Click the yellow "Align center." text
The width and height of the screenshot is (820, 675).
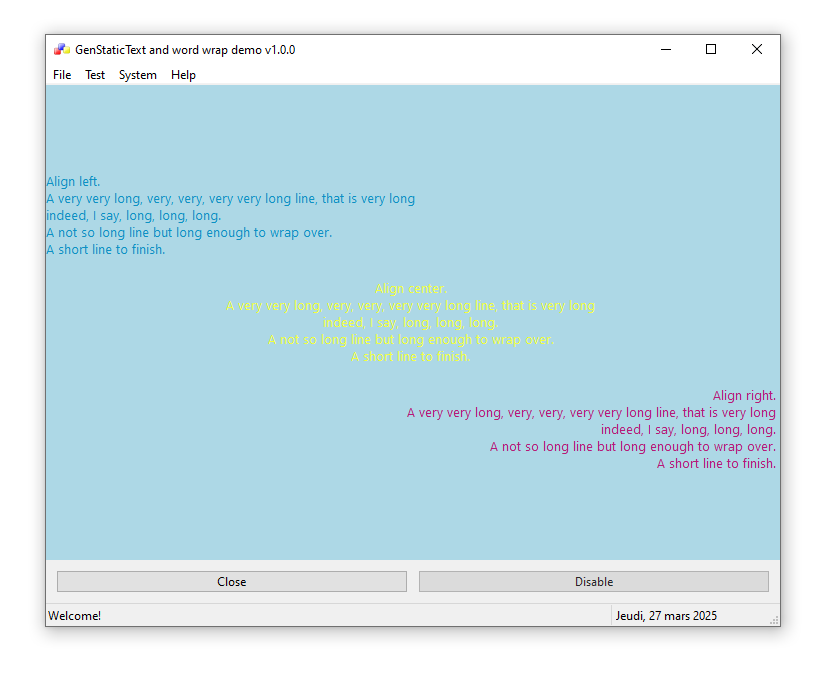point(411,289)
